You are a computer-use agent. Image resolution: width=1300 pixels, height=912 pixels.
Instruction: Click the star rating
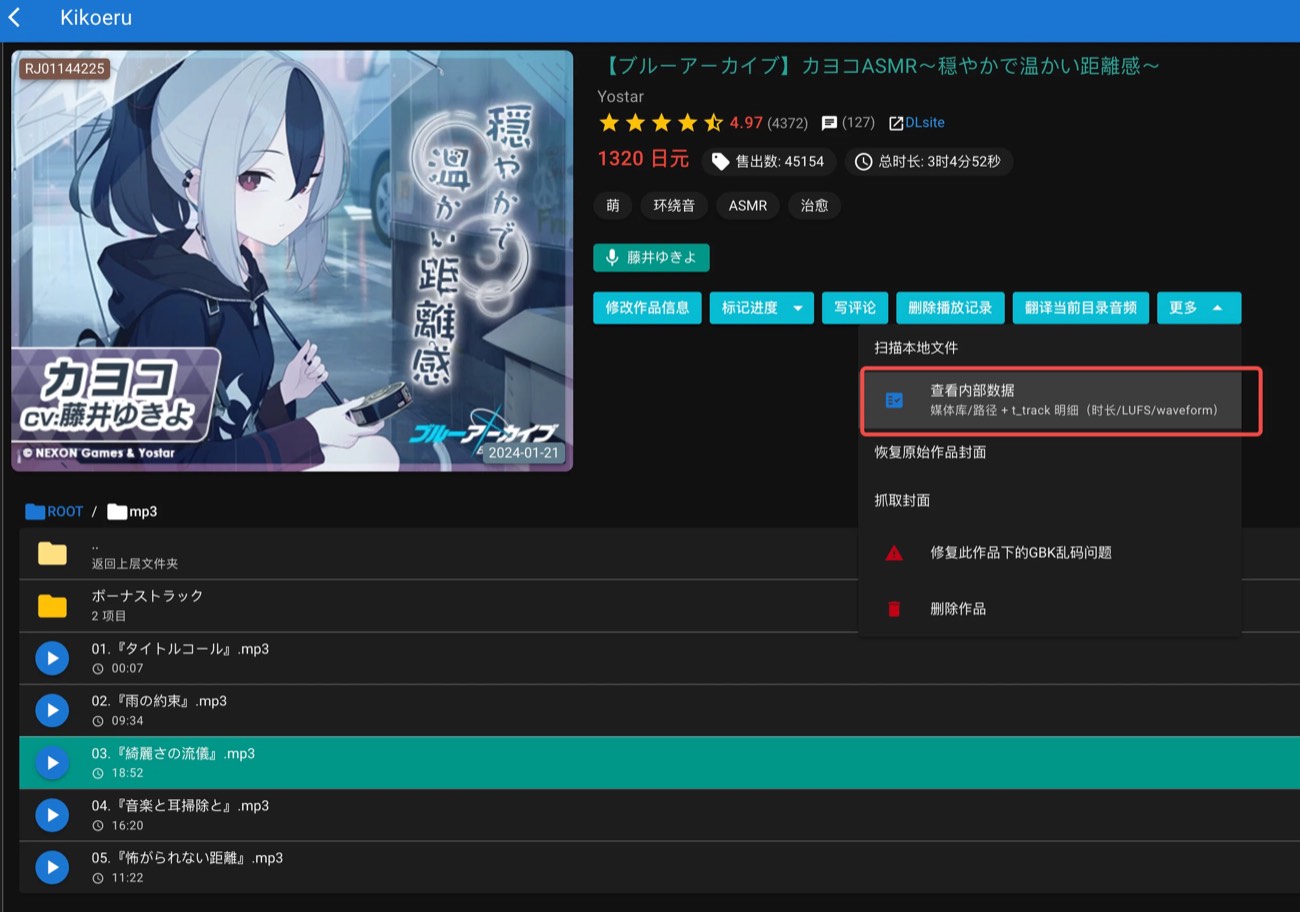[x=660, y=123]
